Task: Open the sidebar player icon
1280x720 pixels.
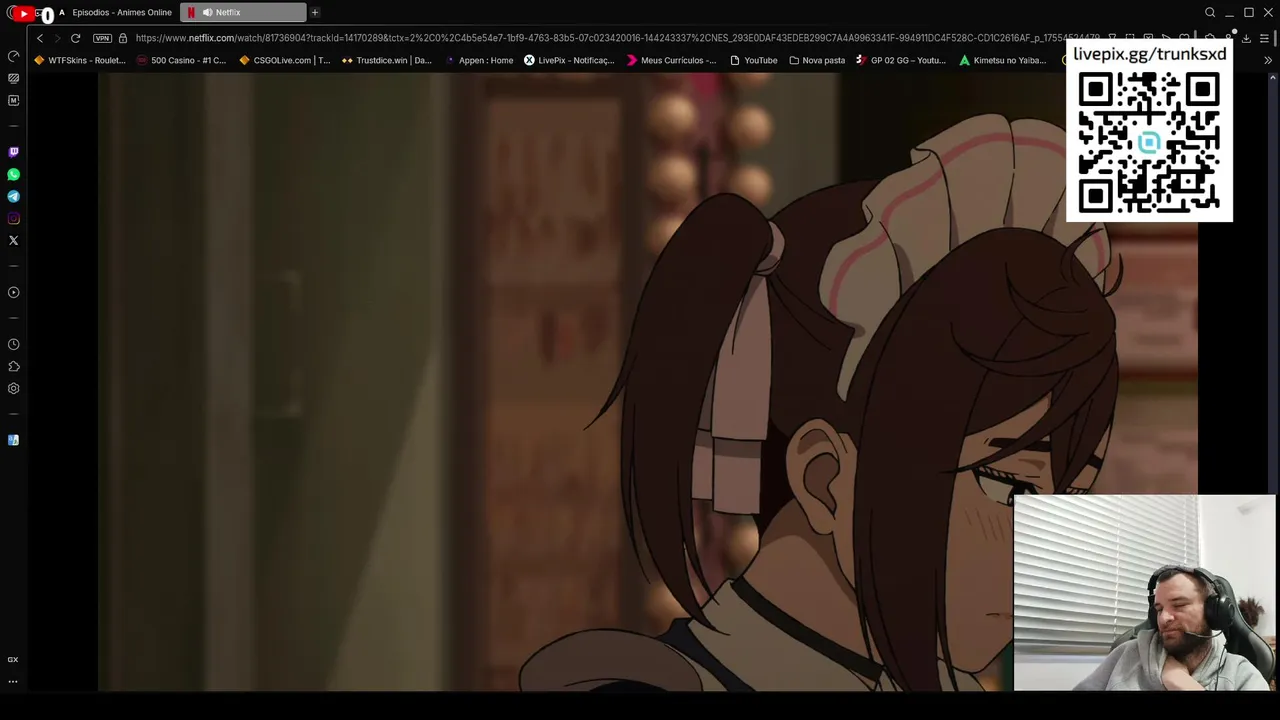Action: pos(13,292)
